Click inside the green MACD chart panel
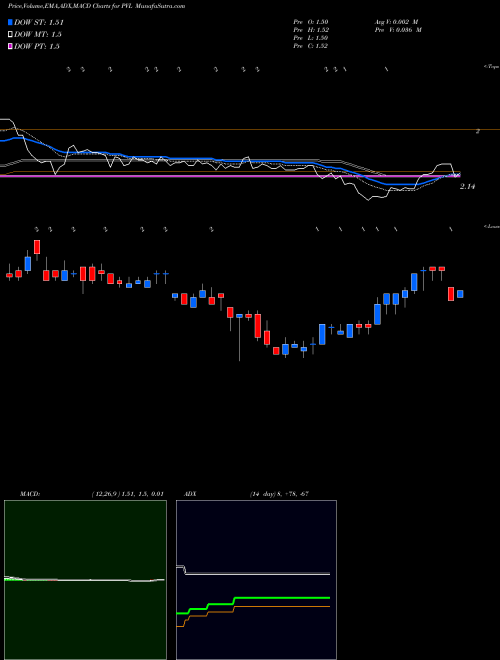Viewport: 500px width, 660px height. point(85,580)
